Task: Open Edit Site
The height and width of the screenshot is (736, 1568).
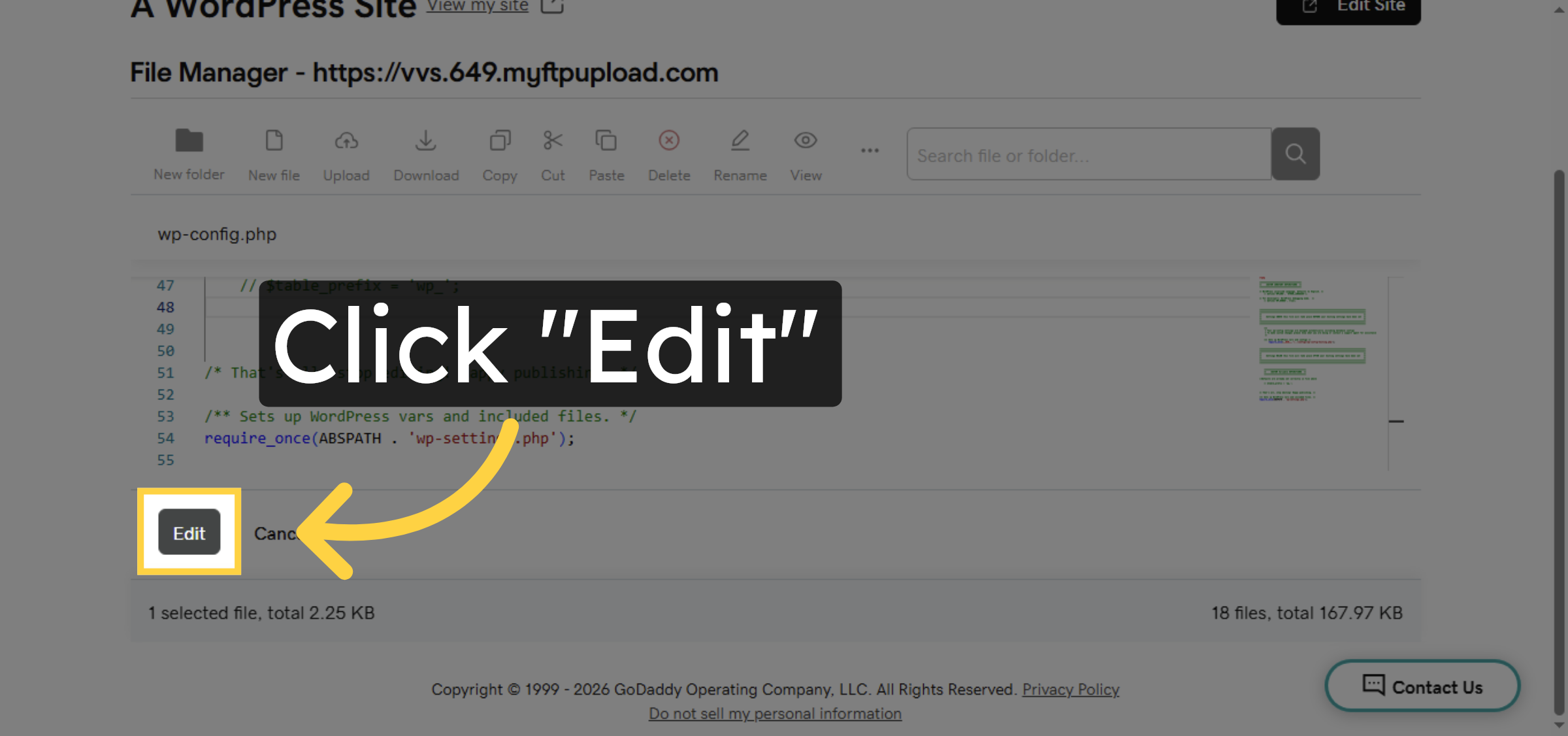Action: pyautogui.click(x=1348, y=5)
